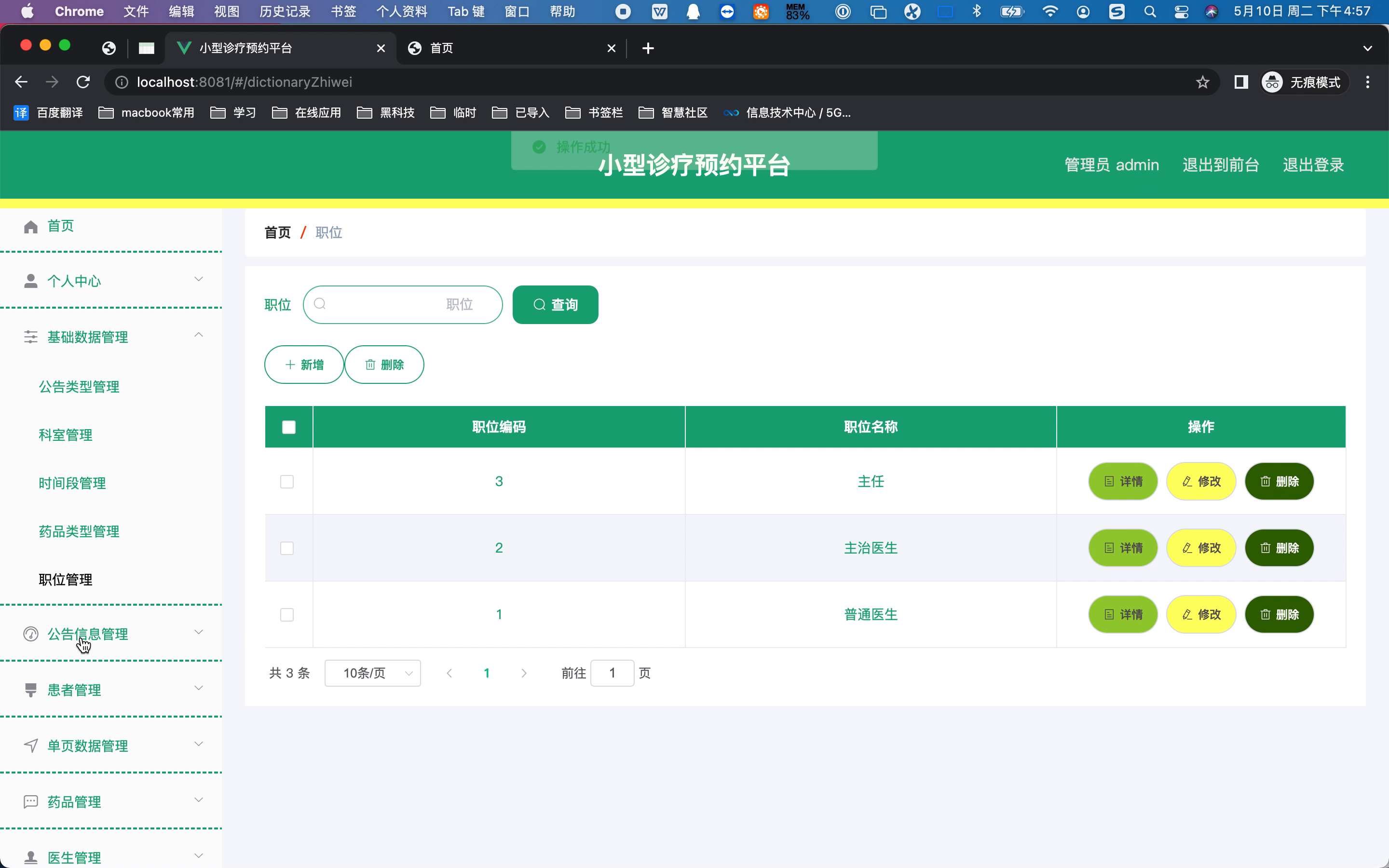Viewport: 1389px width, 868px height.
Task: Click 删除 for the 普通医生 row
Action: (1280, 615)
